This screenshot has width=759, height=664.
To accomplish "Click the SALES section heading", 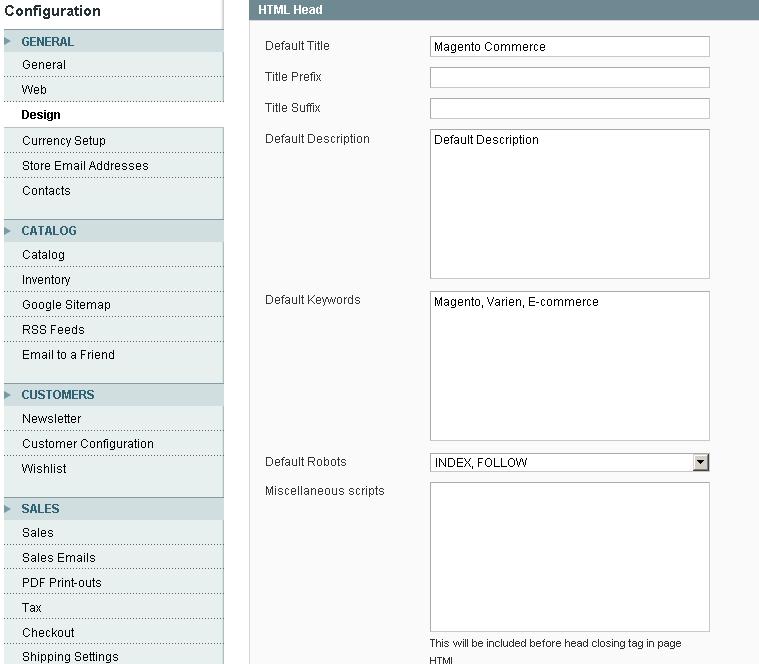I will (40, 509).
